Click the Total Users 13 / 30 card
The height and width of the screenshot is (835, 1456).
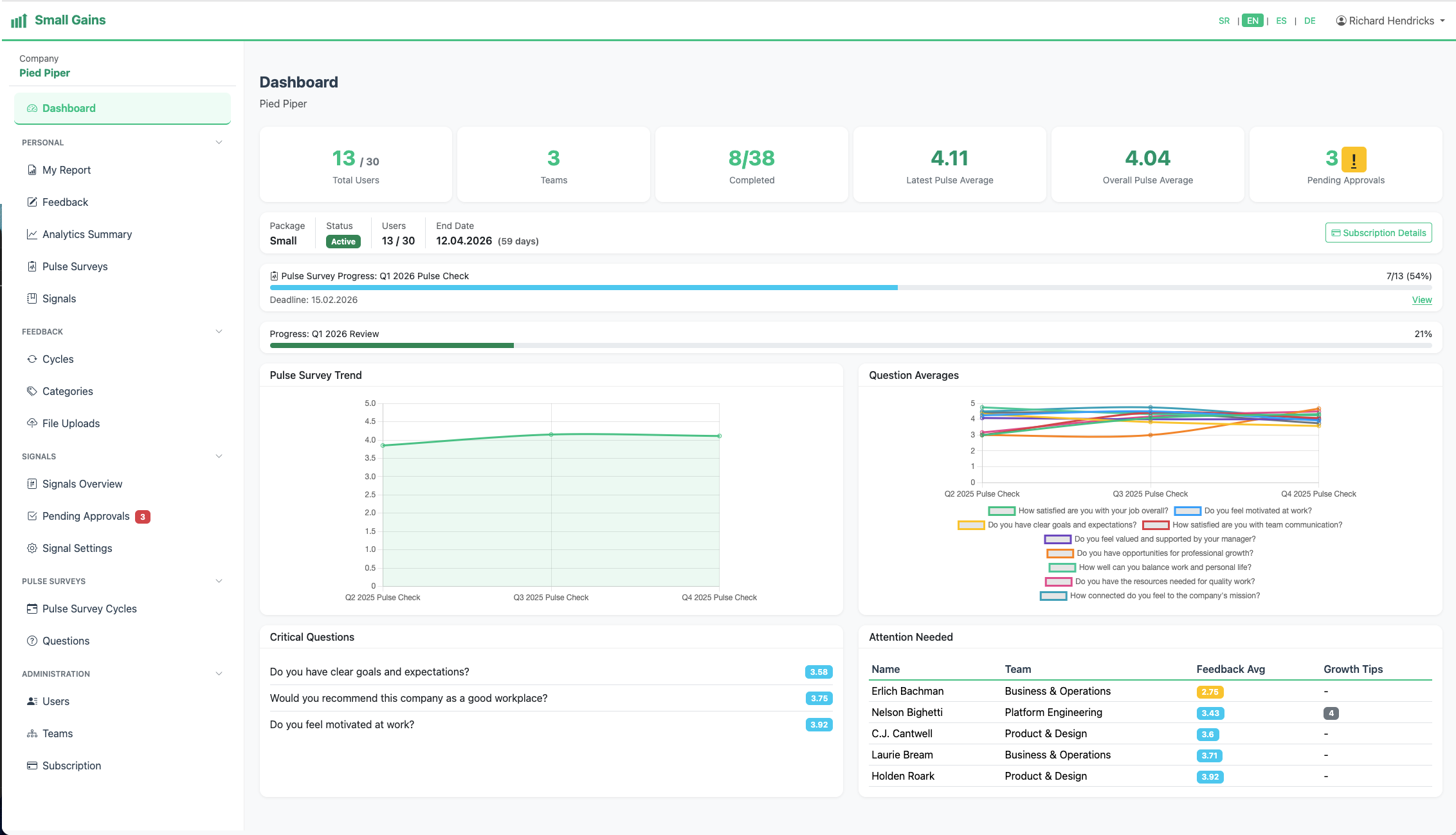pos(356,165)
